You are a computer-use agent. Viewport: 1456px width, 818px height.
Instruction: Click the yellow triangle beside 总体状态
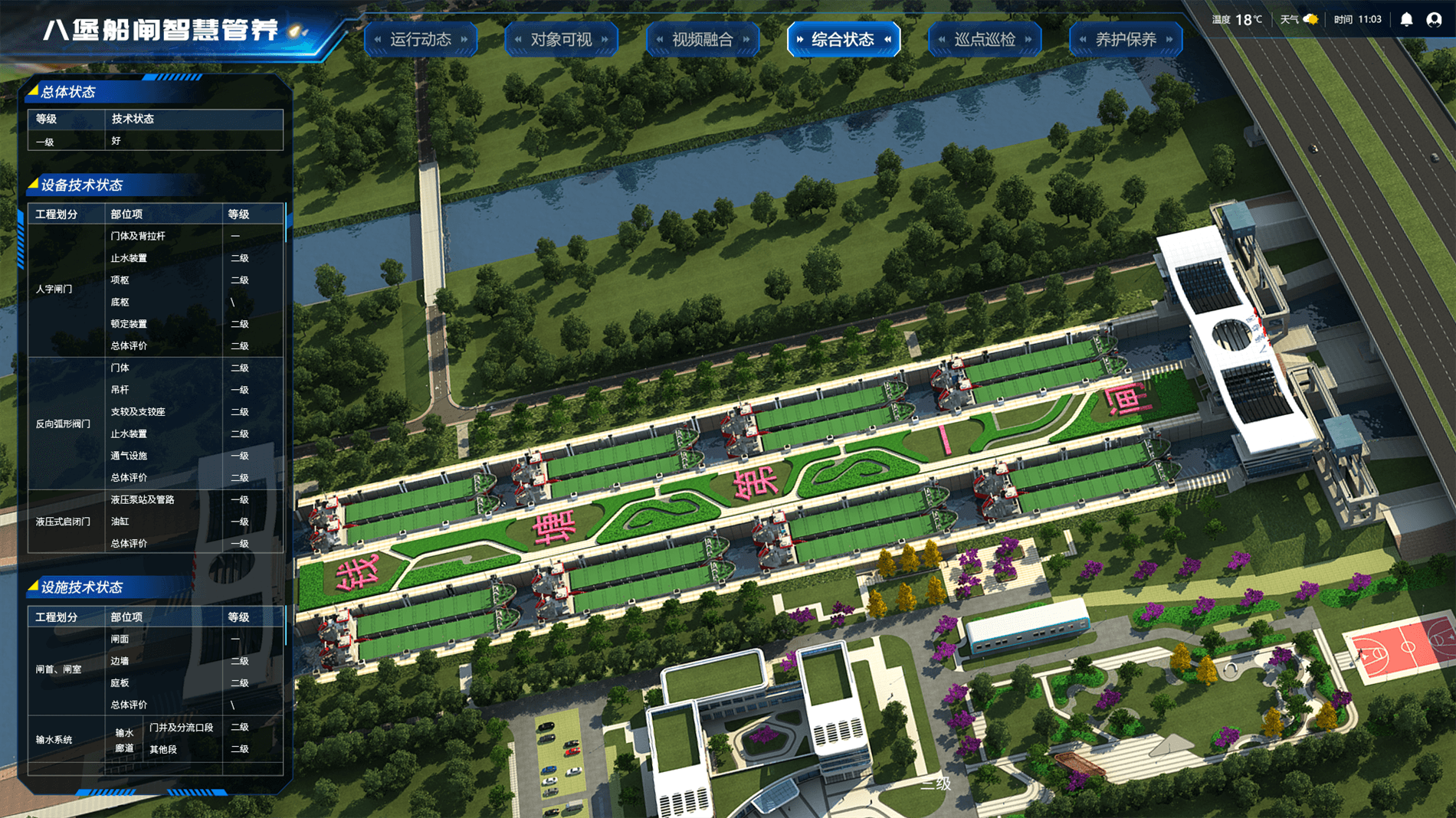click(33, 91)
